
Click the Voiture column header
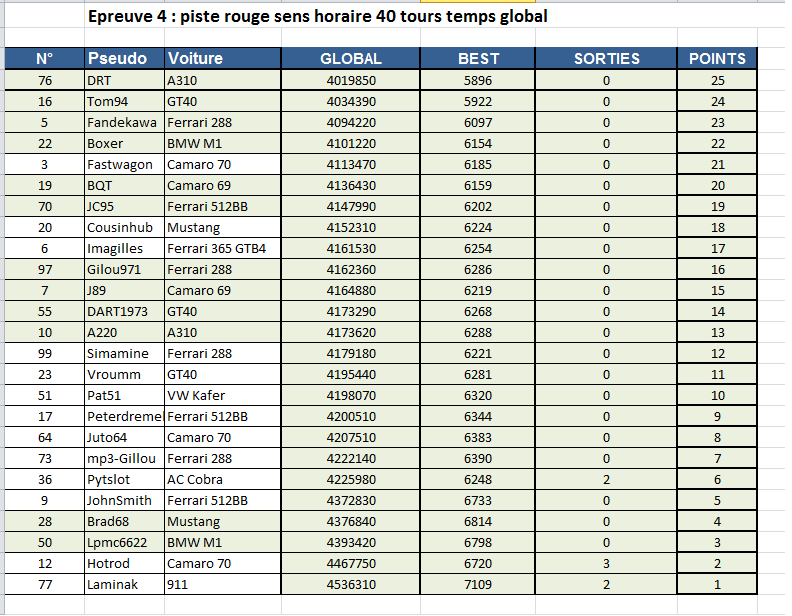[223, 59]
